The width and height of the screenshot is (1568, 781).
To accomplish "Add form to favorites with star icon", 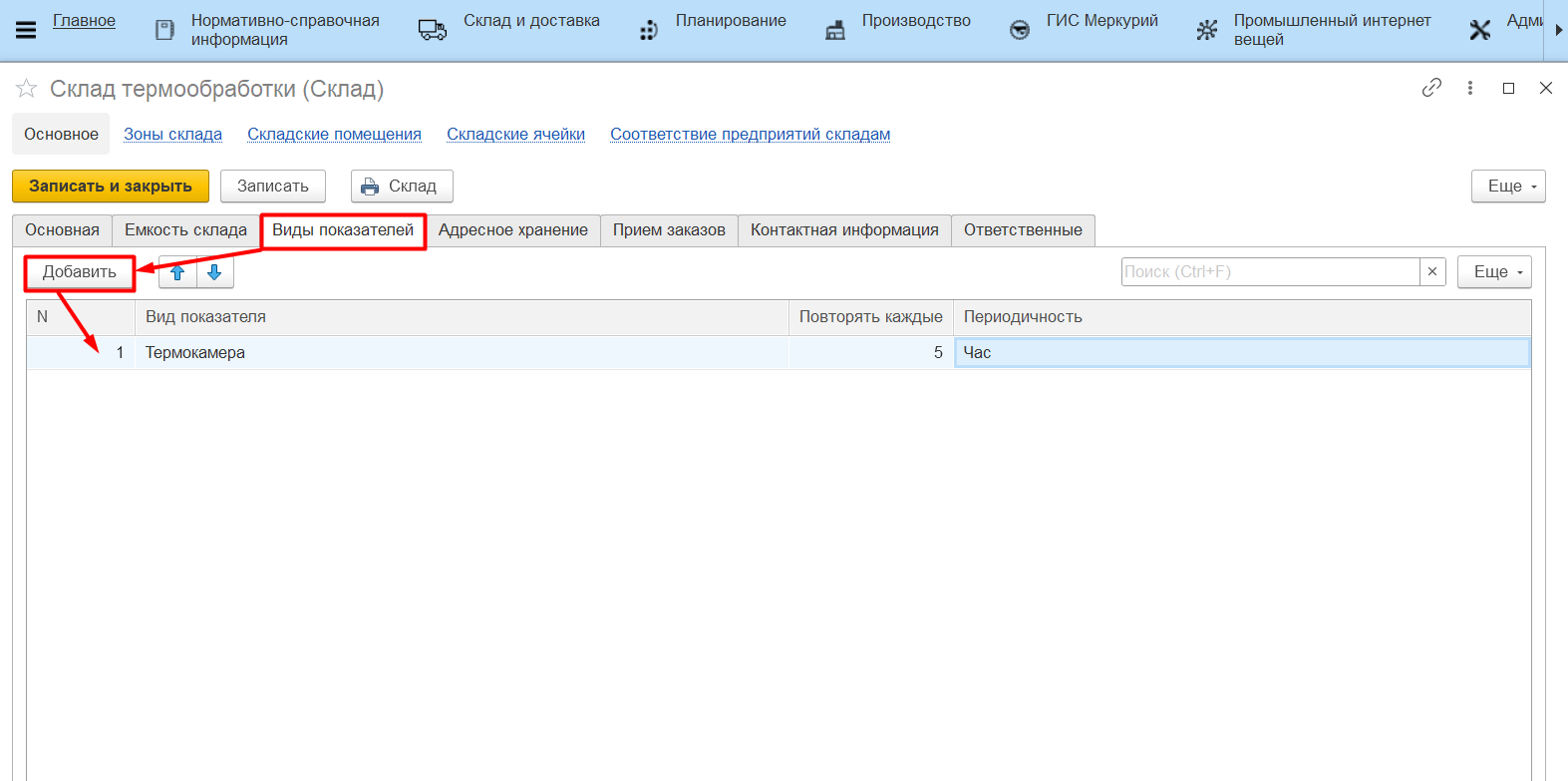I will (x=26, y=90).
